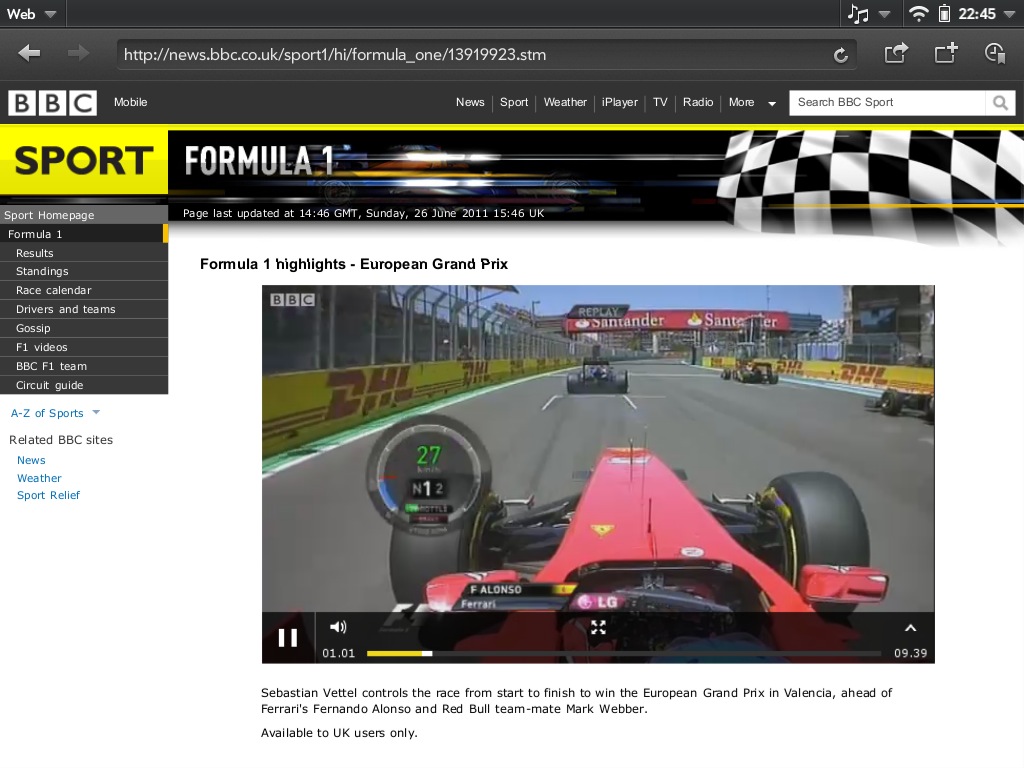The height and width of the screenshot is (768, 1024).
Task: Switch to the BBC Mobile site
Action: coord(131,103)
